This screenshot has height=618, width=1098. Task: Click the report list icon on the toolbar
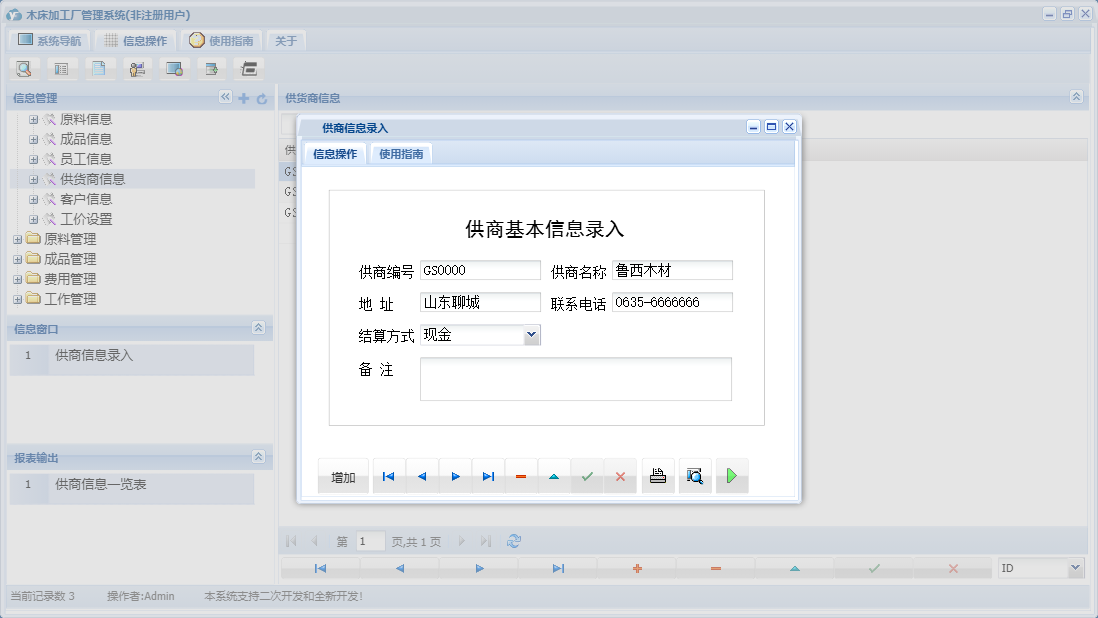(x=62, y=68)
